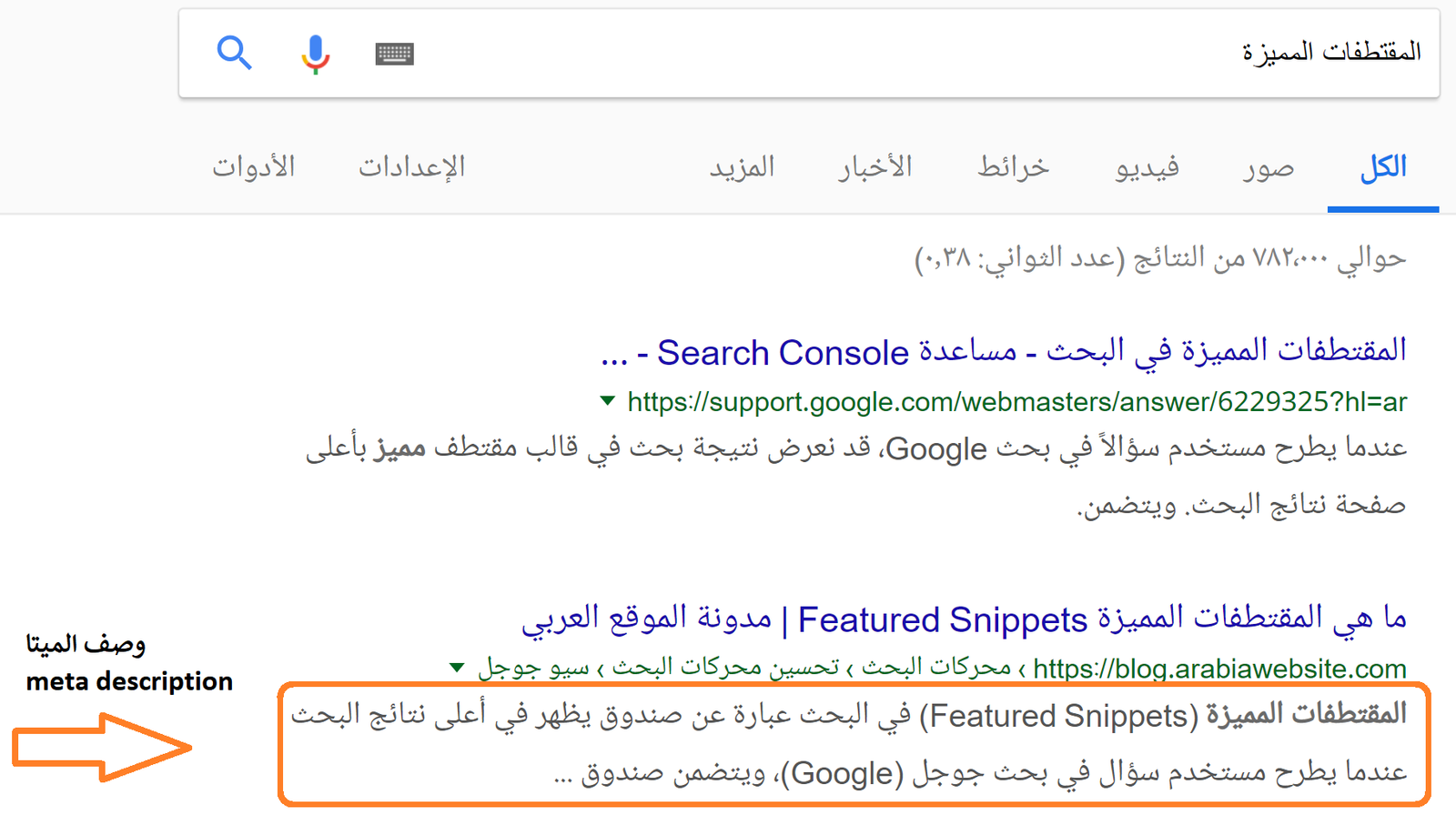Image resolution: width=1456 pixels, height=835 pixels.
Task: Open the الإعدادات (Settings) menu
Action: tap(411, 167)
